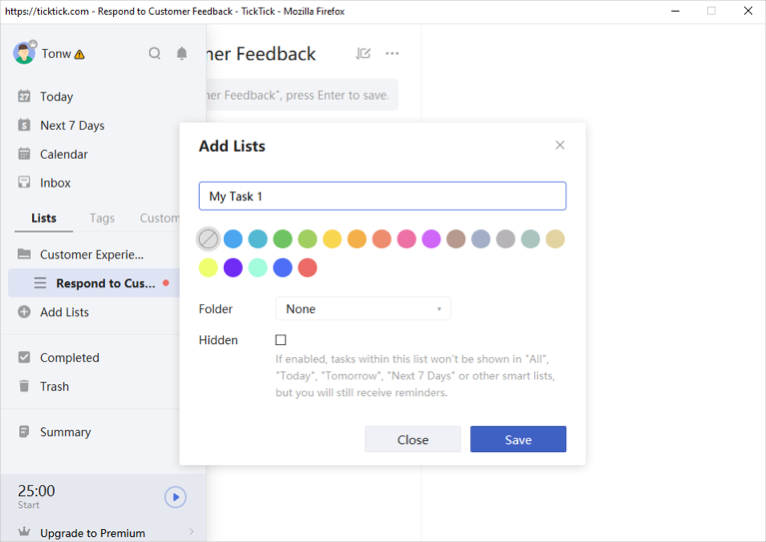Expand the Folder dropdown set to None

(363, 309)
